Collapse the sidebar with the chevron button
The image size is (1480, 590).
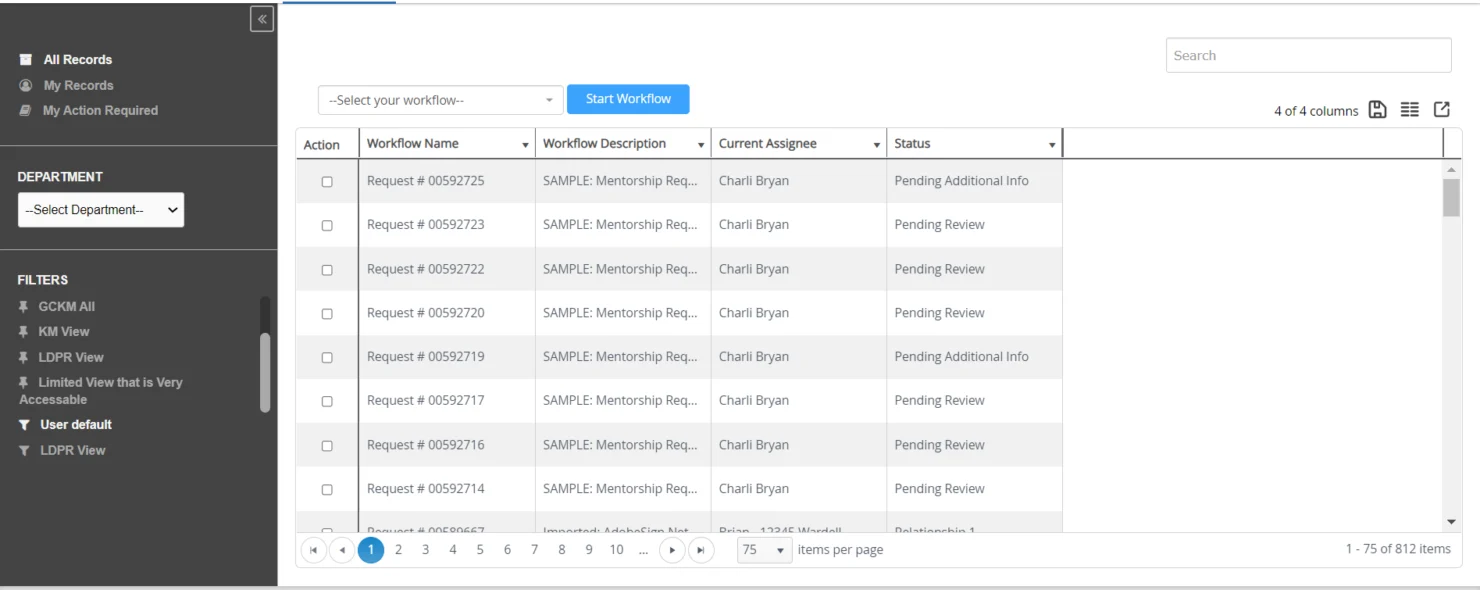[x=261, y=18]
